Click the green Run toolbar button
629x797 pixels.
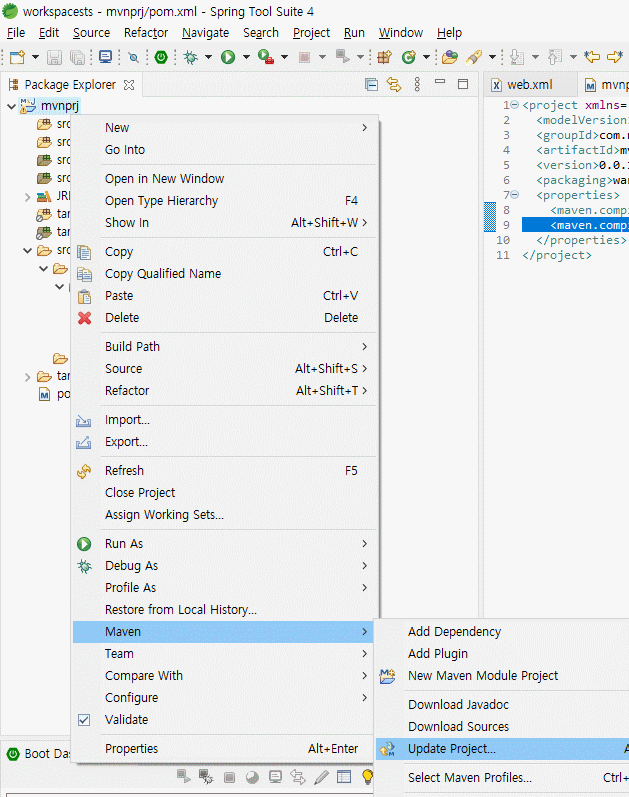click(228, 57)
